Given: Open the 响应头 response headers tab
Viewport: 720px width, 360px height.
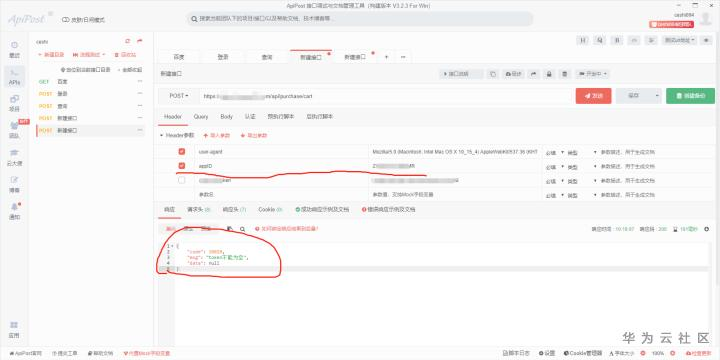Looking at the screenshot, I should [x=234, y=209].
